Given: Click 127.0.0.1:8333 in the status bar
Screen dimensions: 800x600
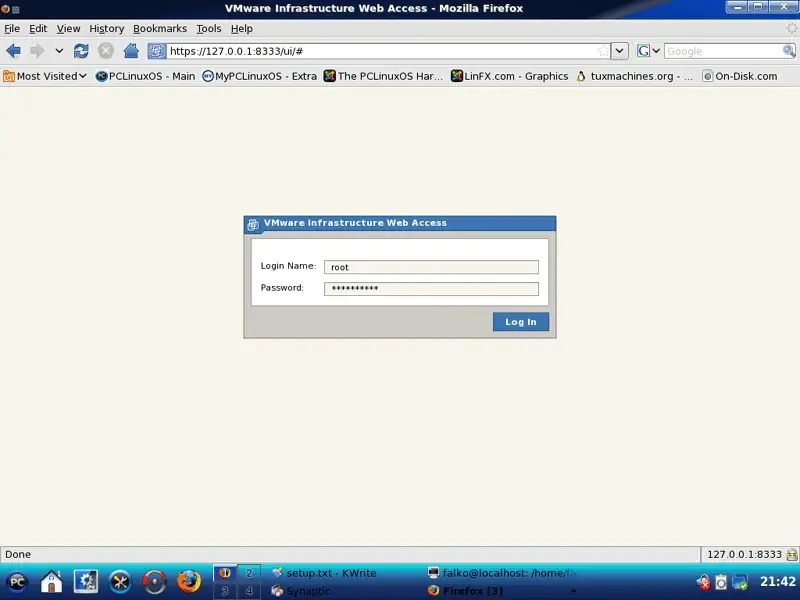Looking at the screenshot, I should pos(744,554).
